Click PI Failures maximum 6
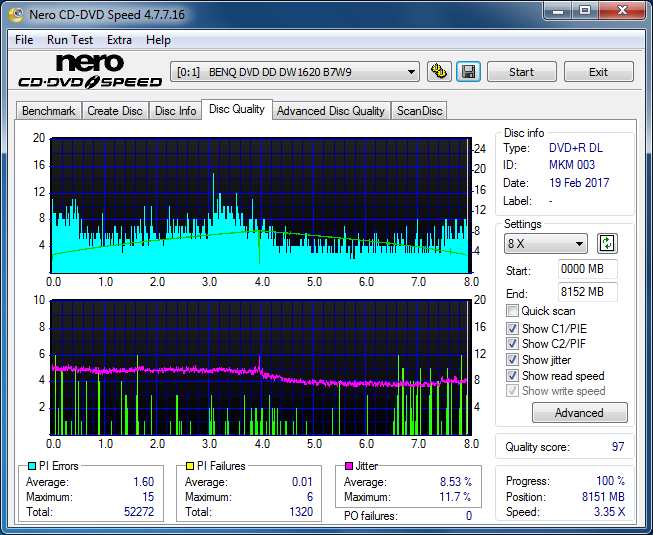The image size is (653, 535). (x=310, y=497)
